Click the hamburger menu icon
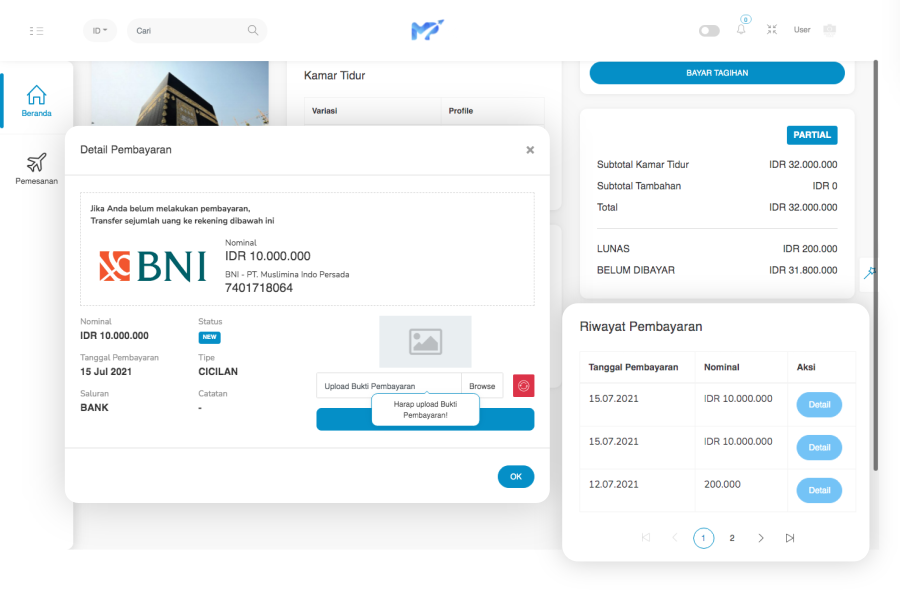The image size is (900, 592). tap(37, 31)
